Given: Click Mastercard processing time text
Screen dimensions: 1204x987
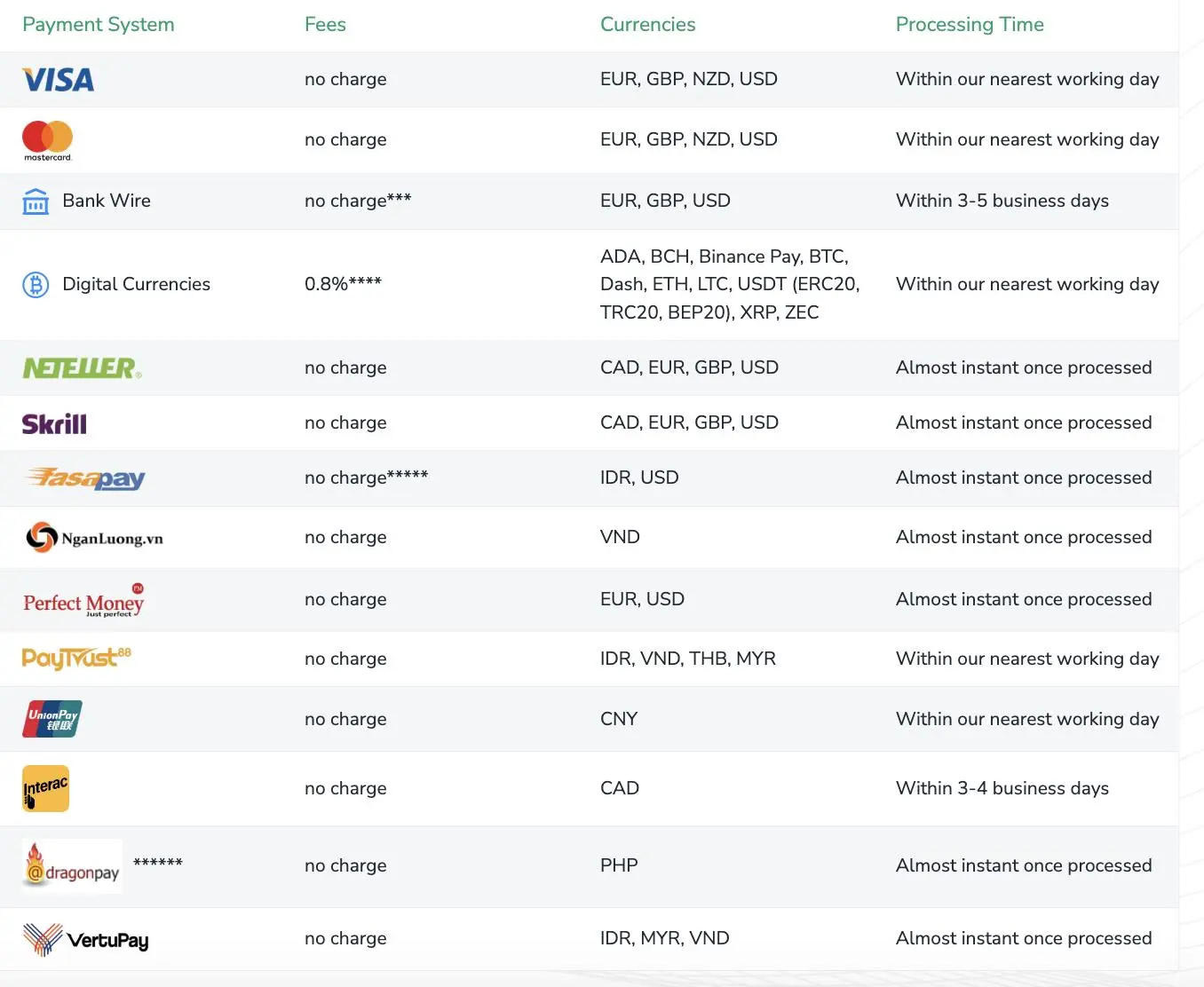Looking at the screenshot, I should (1027, 139).
